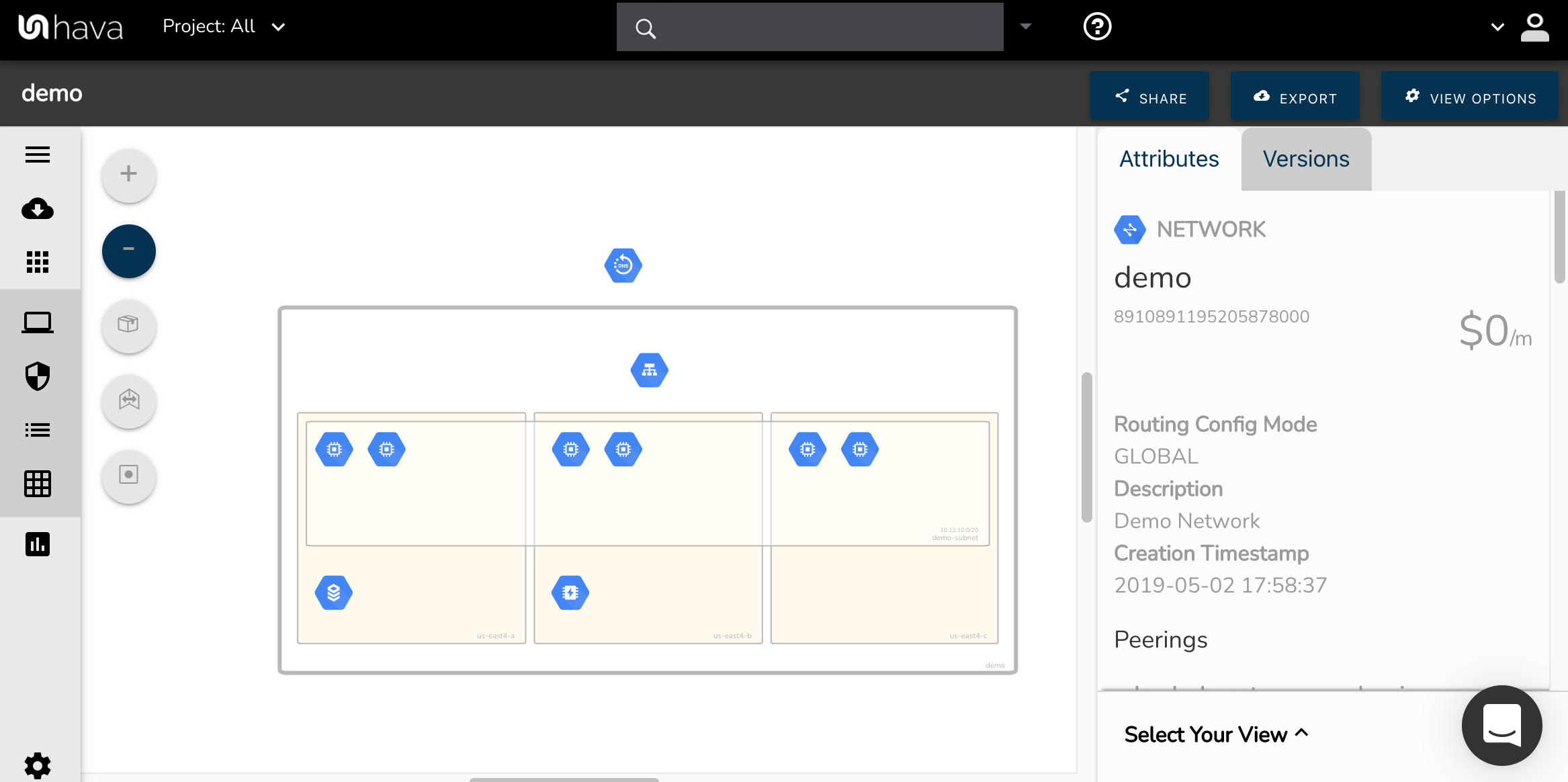The width and height of the screenshot is (1568, 782).
Task: Open the list view in the sidebar
Action: pyautogui.click(x=38, y=430)
